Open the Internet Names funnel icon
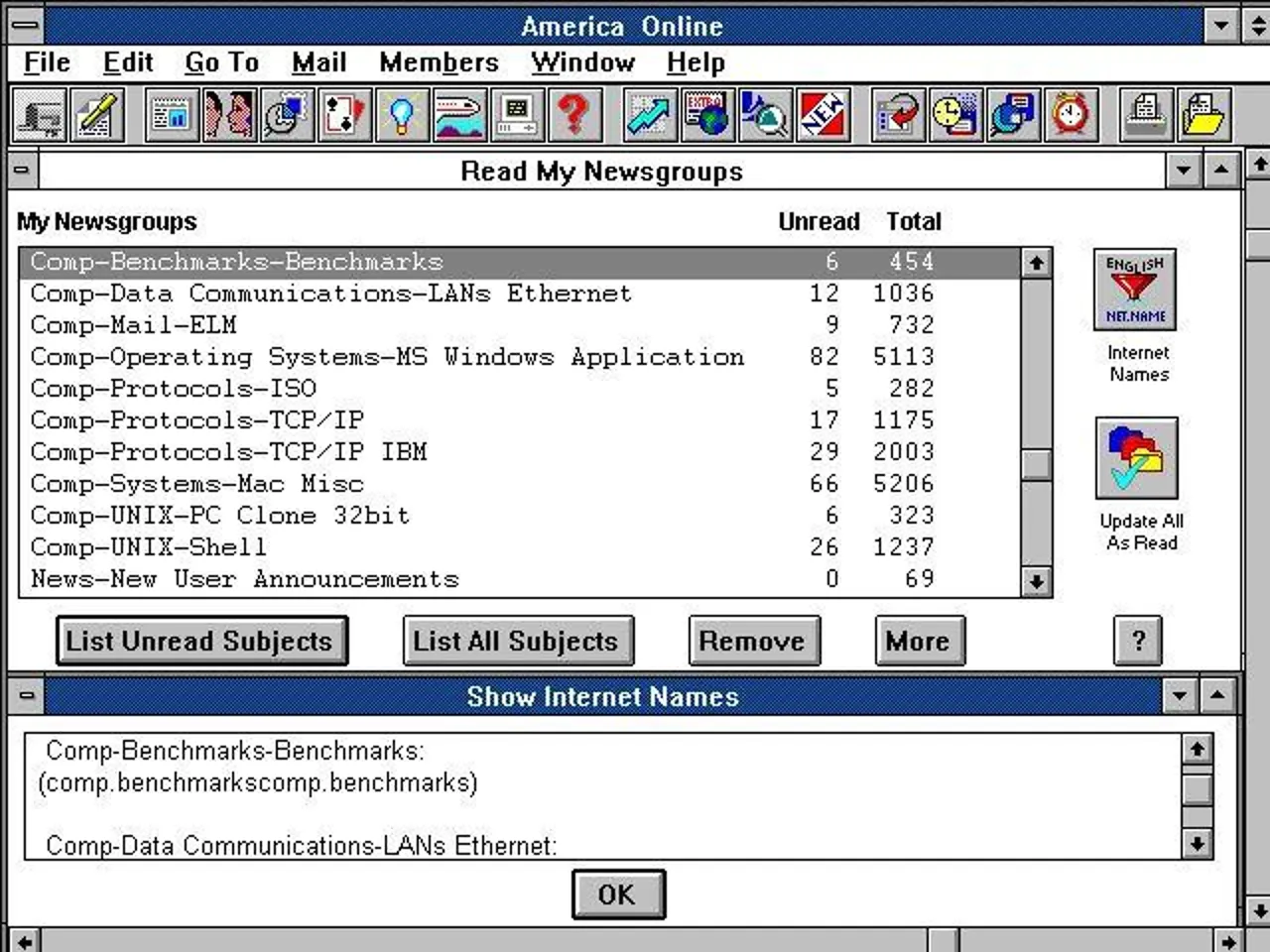1270x952 pixels. pyautogui.click(x=1135, y=290)
